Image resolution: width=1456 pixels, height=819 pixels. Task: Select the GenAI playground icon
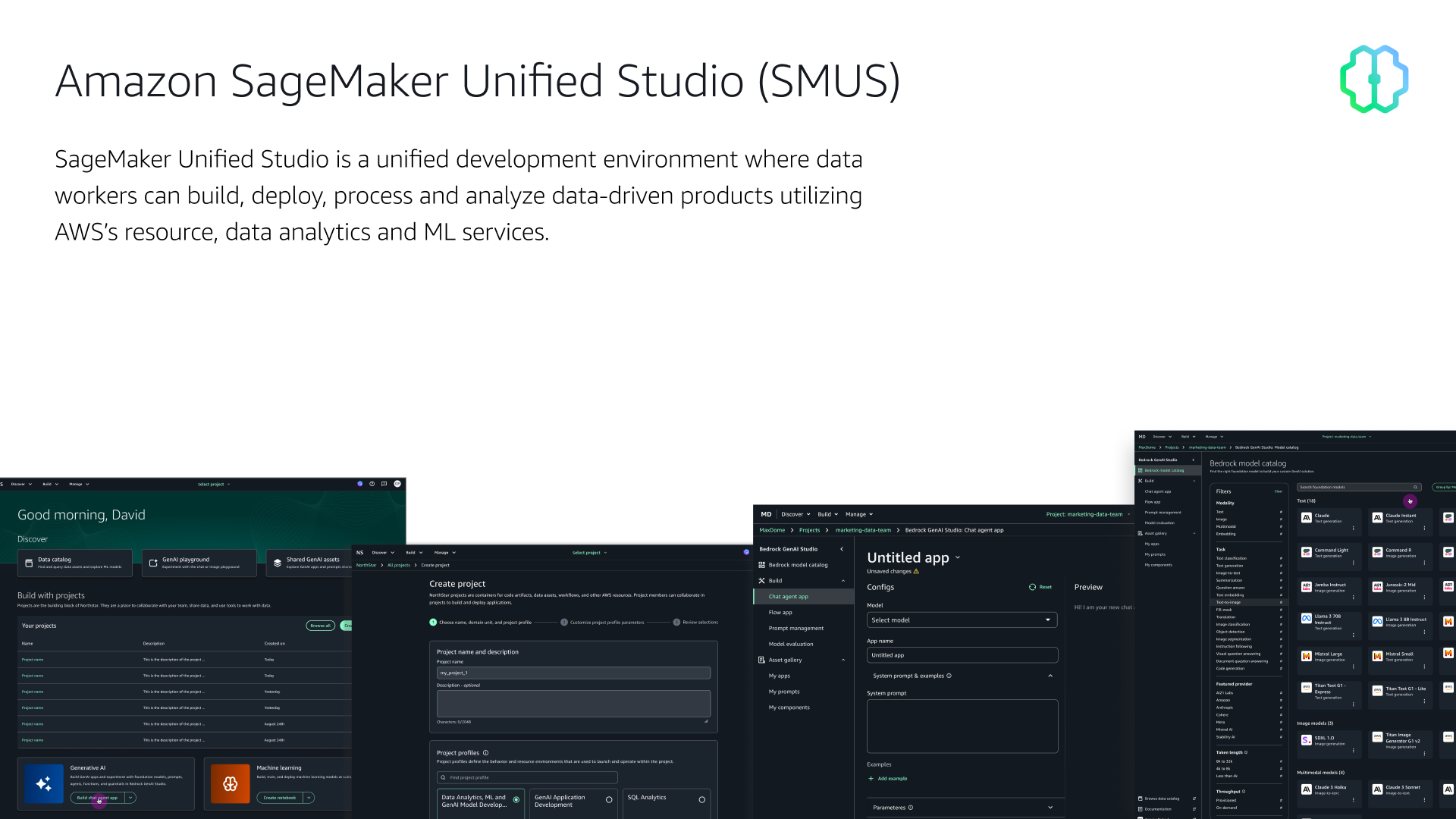coord(152,562)
